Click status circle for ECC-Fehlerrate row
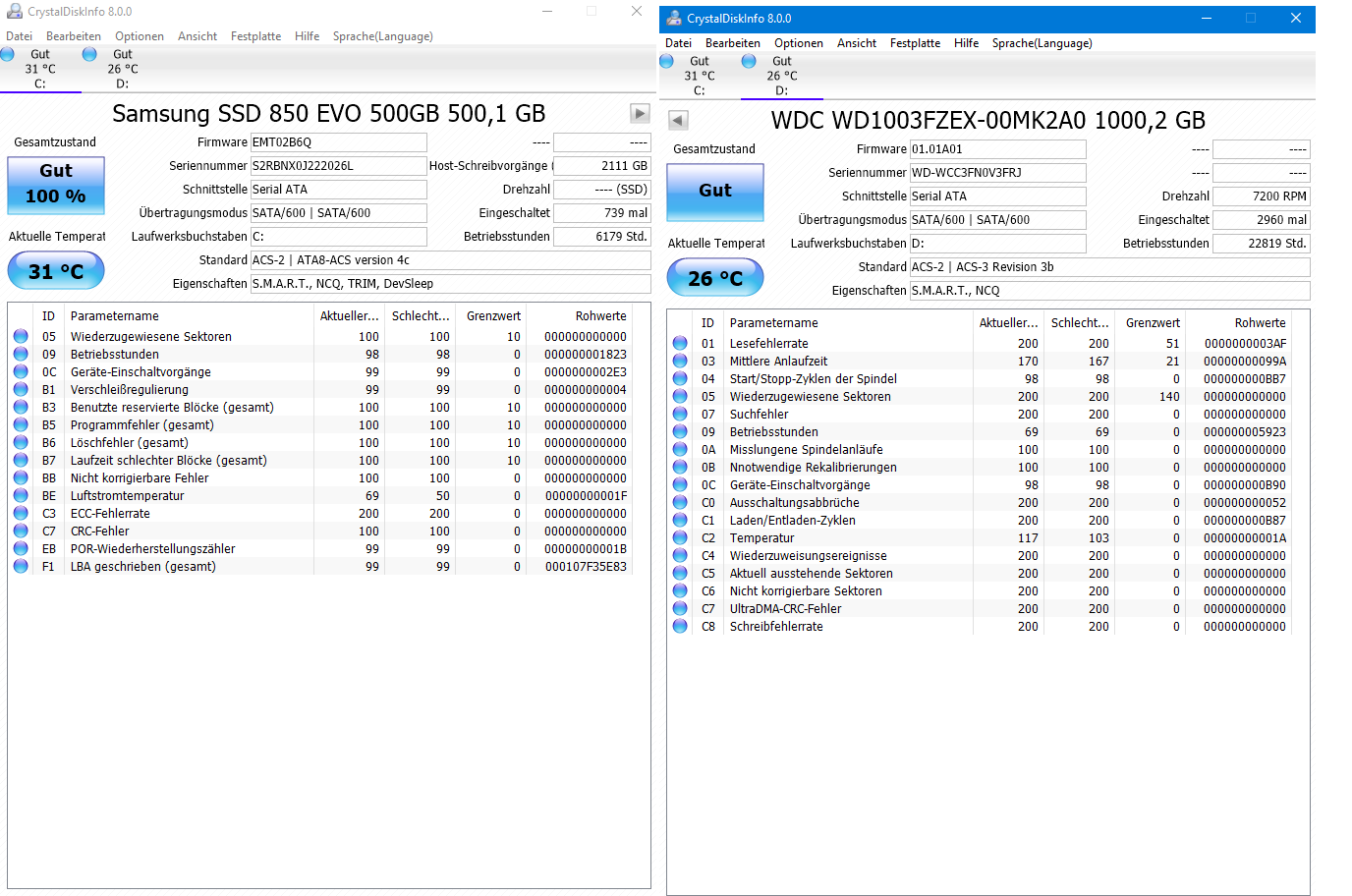 point(21,513)
